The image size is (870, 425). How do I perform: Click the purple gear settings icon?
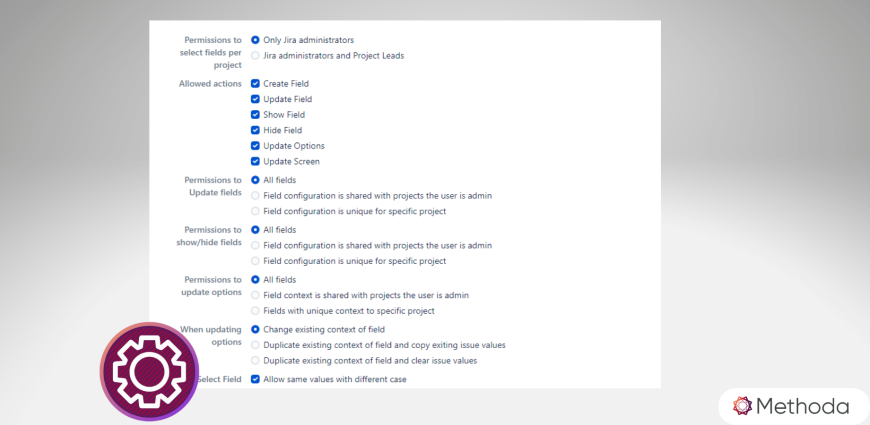pyautogui.click(x=149, y=371)
